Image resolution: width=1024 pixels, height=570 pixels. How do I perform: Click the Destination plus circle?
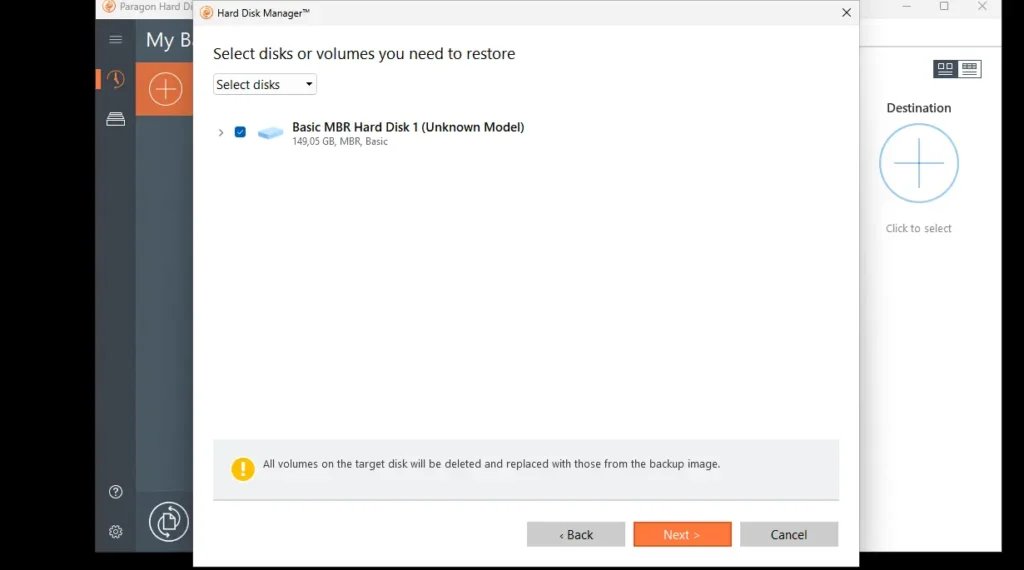(x=918, y=163)
